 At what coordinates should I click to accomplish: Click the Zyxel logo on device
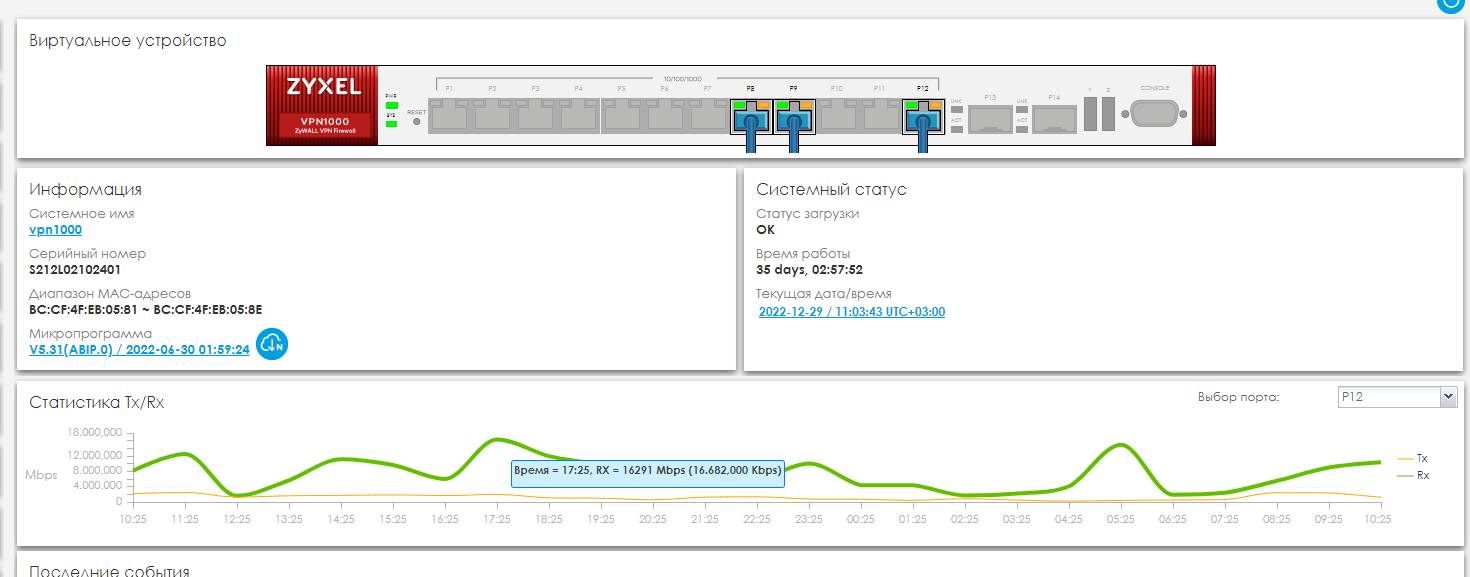[x=323, y=87]
